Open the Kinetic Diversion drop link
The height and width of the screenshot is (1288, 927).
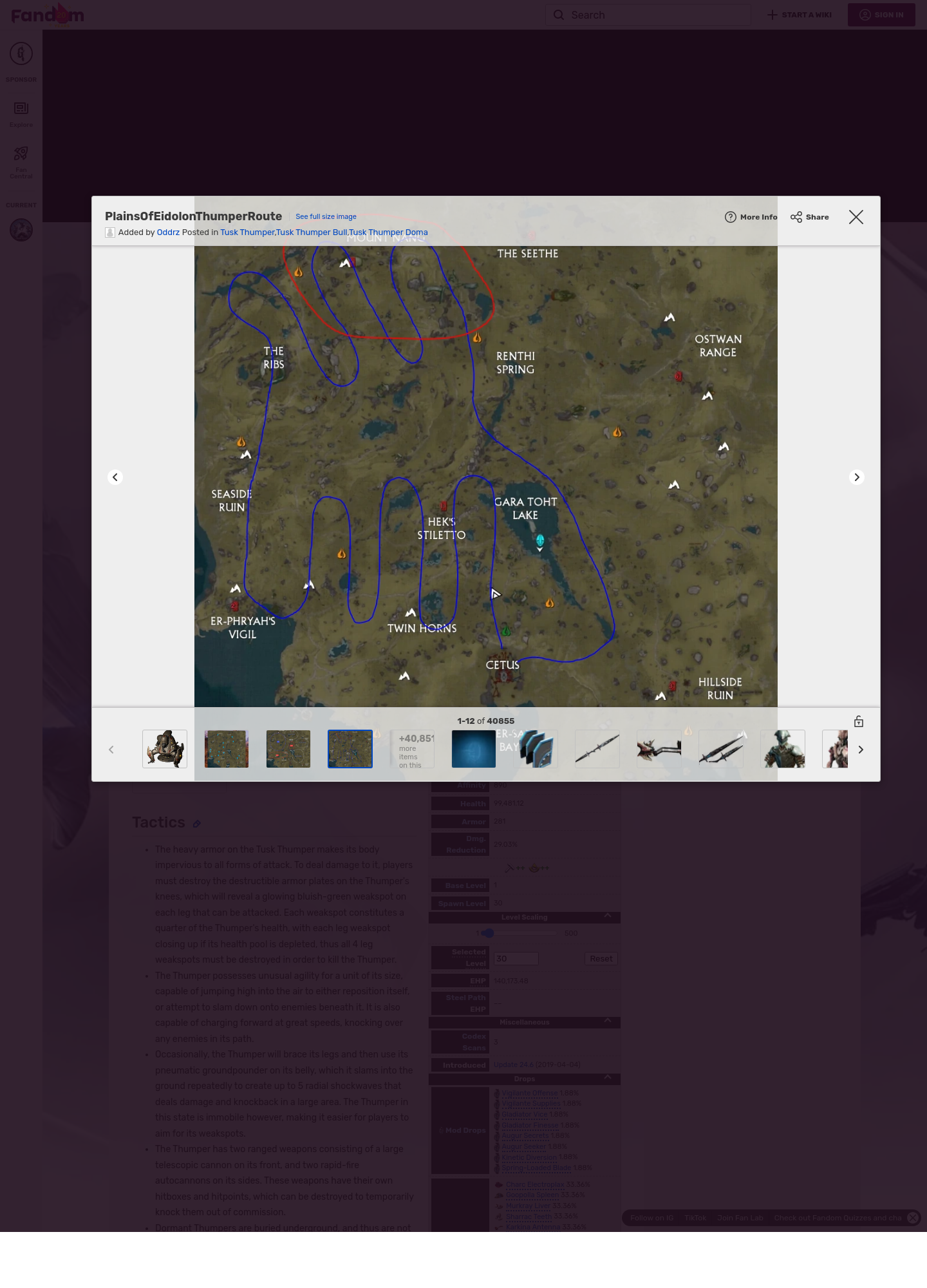pyautogui.click(x=529, y=1157)
